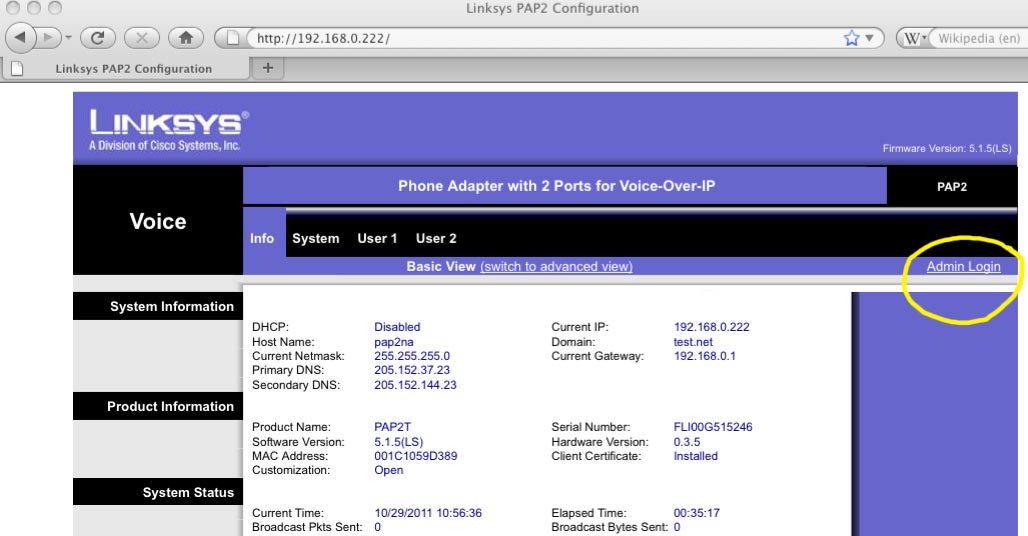Image resolution: width=1028 pixels, height=536 pixels.
Task: Click the Stop loading X button
Action: click(x=142, y=37)
